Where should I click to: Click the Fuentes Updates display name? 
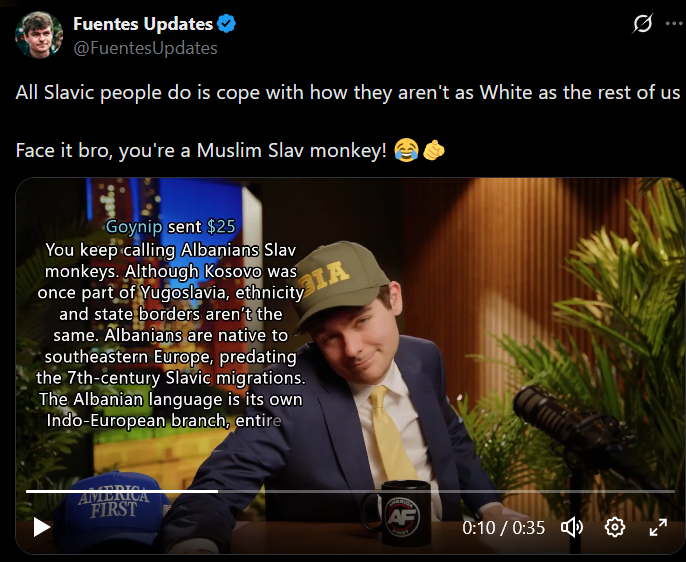click(x=143, y=24)
